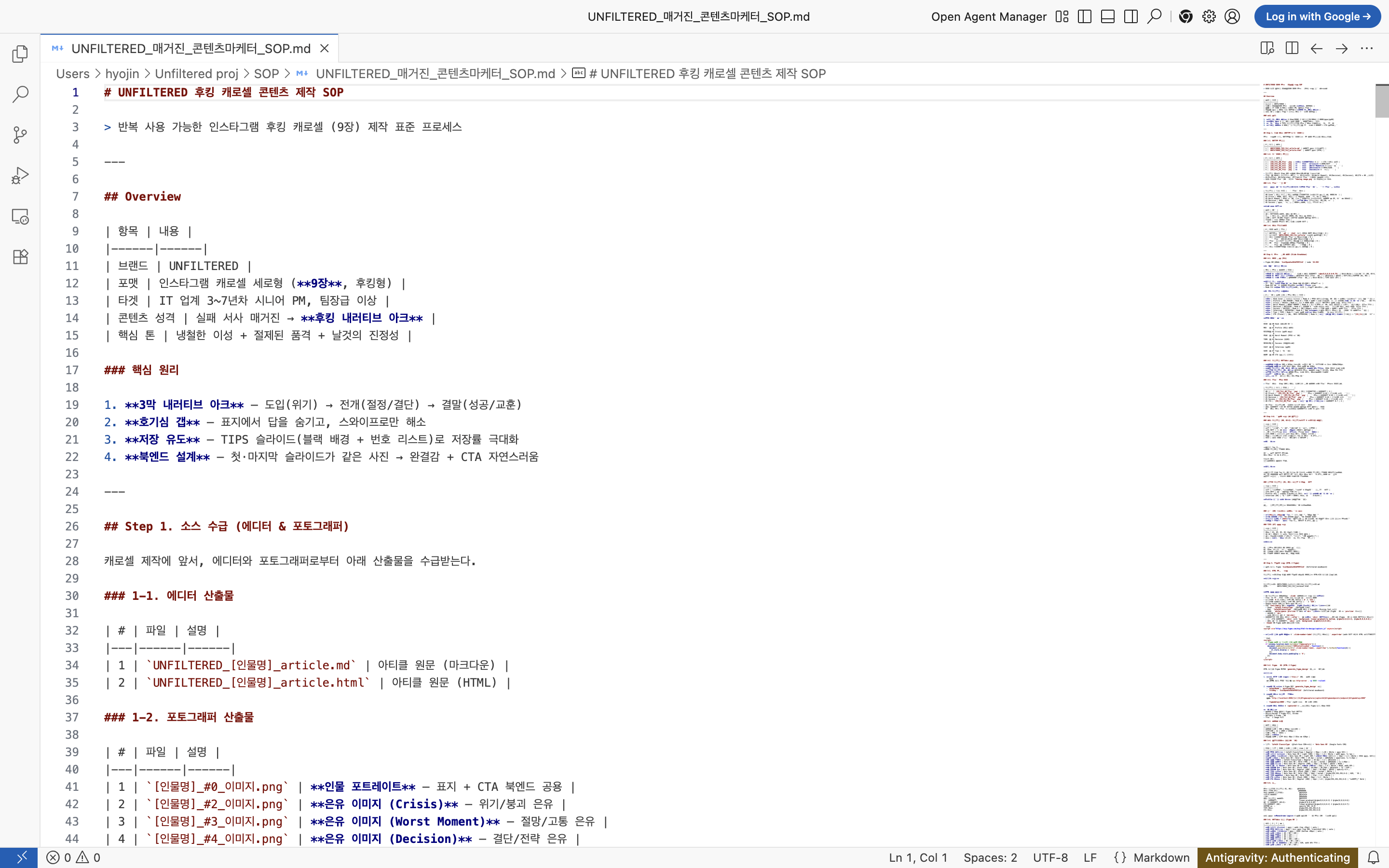Click the account profile icon

(1232, 17)
